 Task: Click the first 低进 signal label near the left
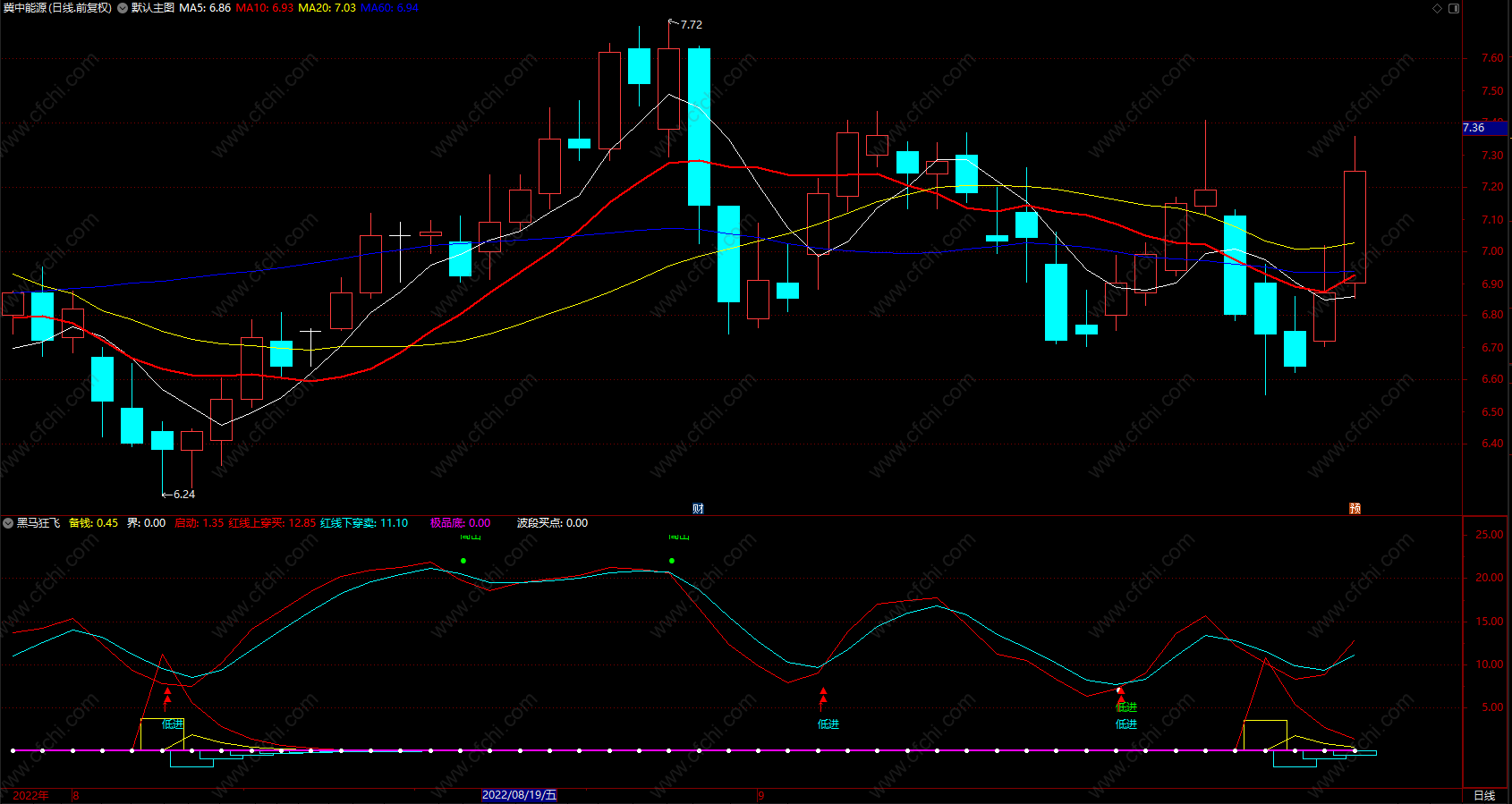[x=173, y=724]
